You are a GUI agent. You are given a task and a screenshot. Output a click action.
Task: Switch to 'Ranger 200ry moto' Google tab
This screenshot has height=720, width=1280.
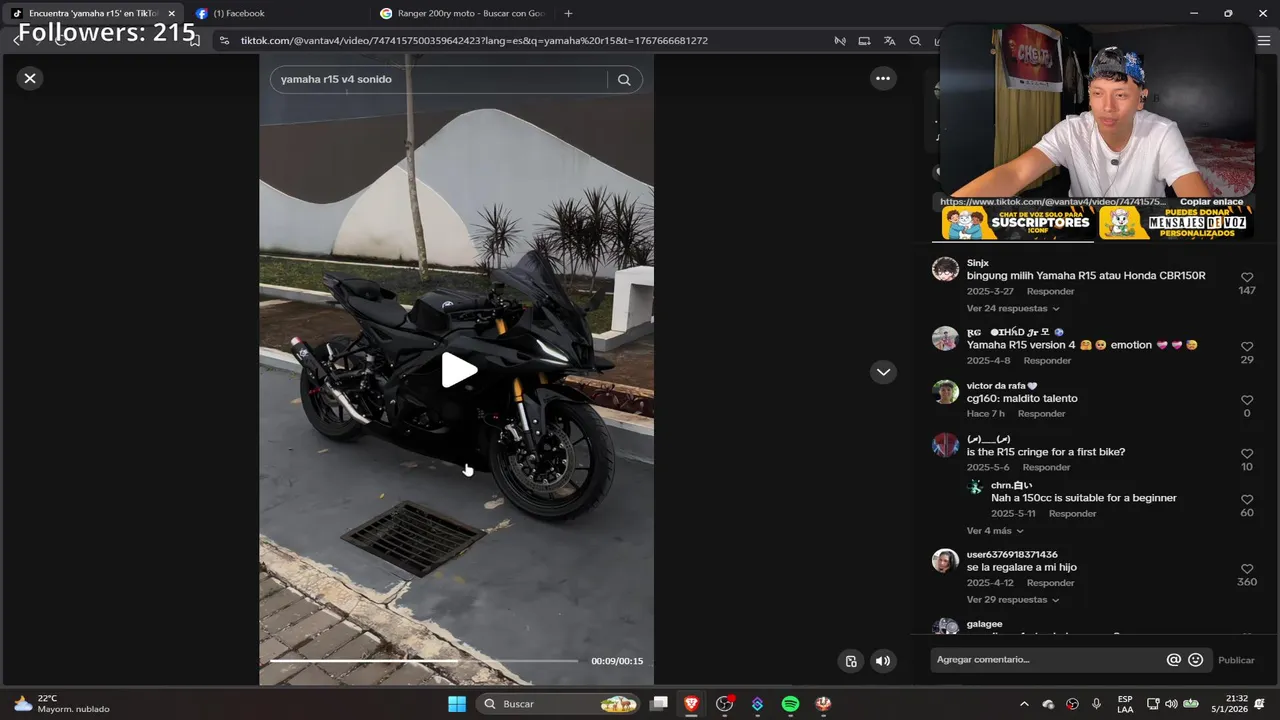coord(461,13)
